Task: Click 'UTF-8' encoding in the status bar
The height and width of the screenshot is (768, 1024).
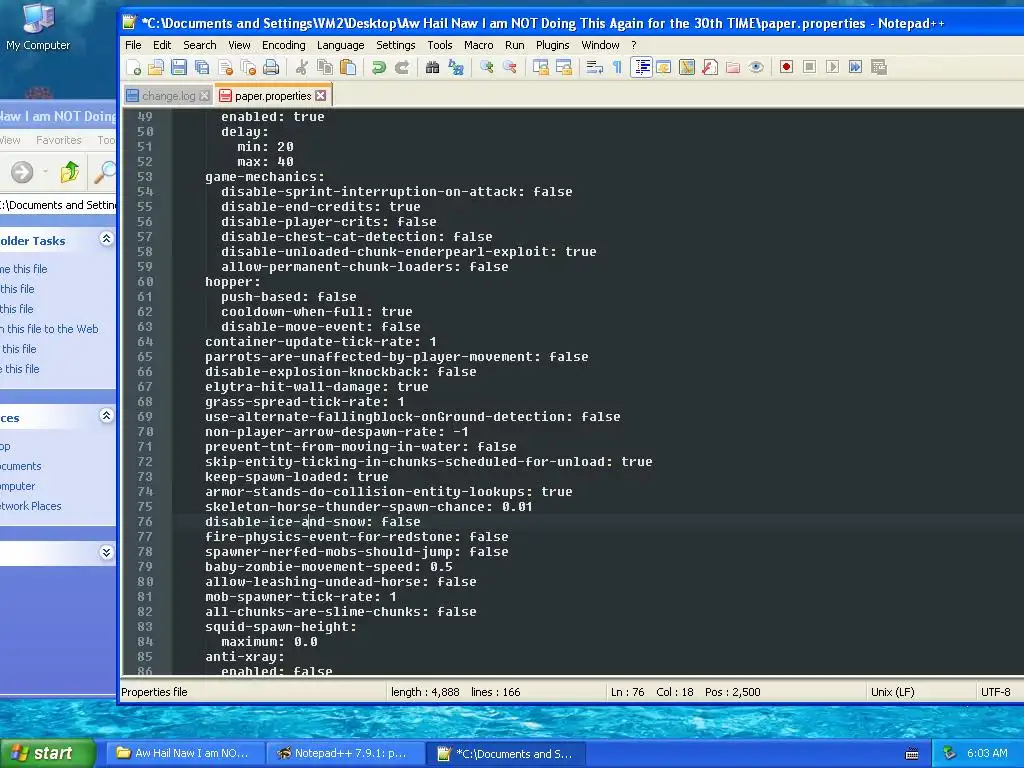Action: pyautogui.click(x=995, y=692)
